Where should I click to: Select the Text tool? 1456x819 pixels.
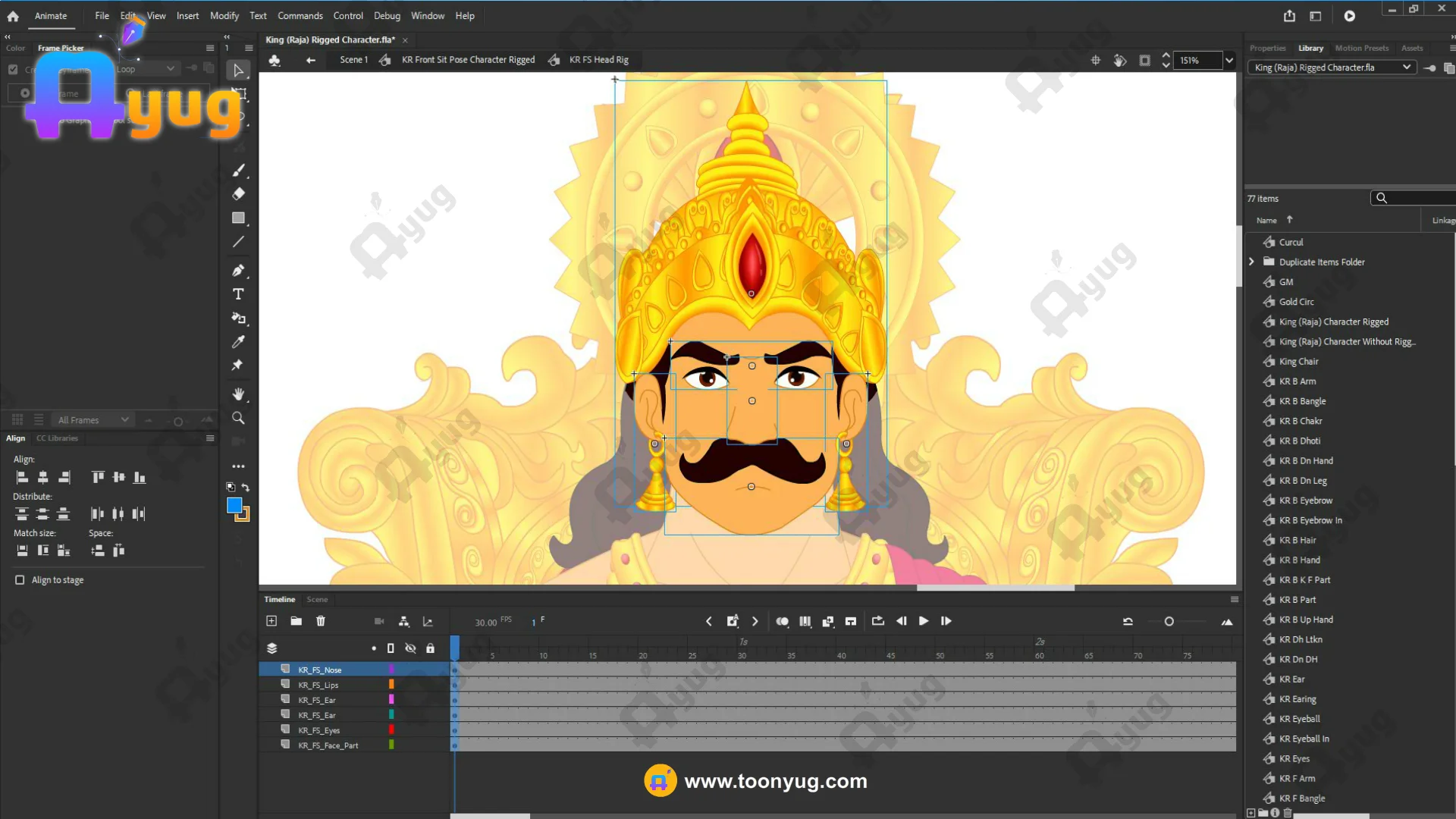pyautogui.click(x=238, y=294)
